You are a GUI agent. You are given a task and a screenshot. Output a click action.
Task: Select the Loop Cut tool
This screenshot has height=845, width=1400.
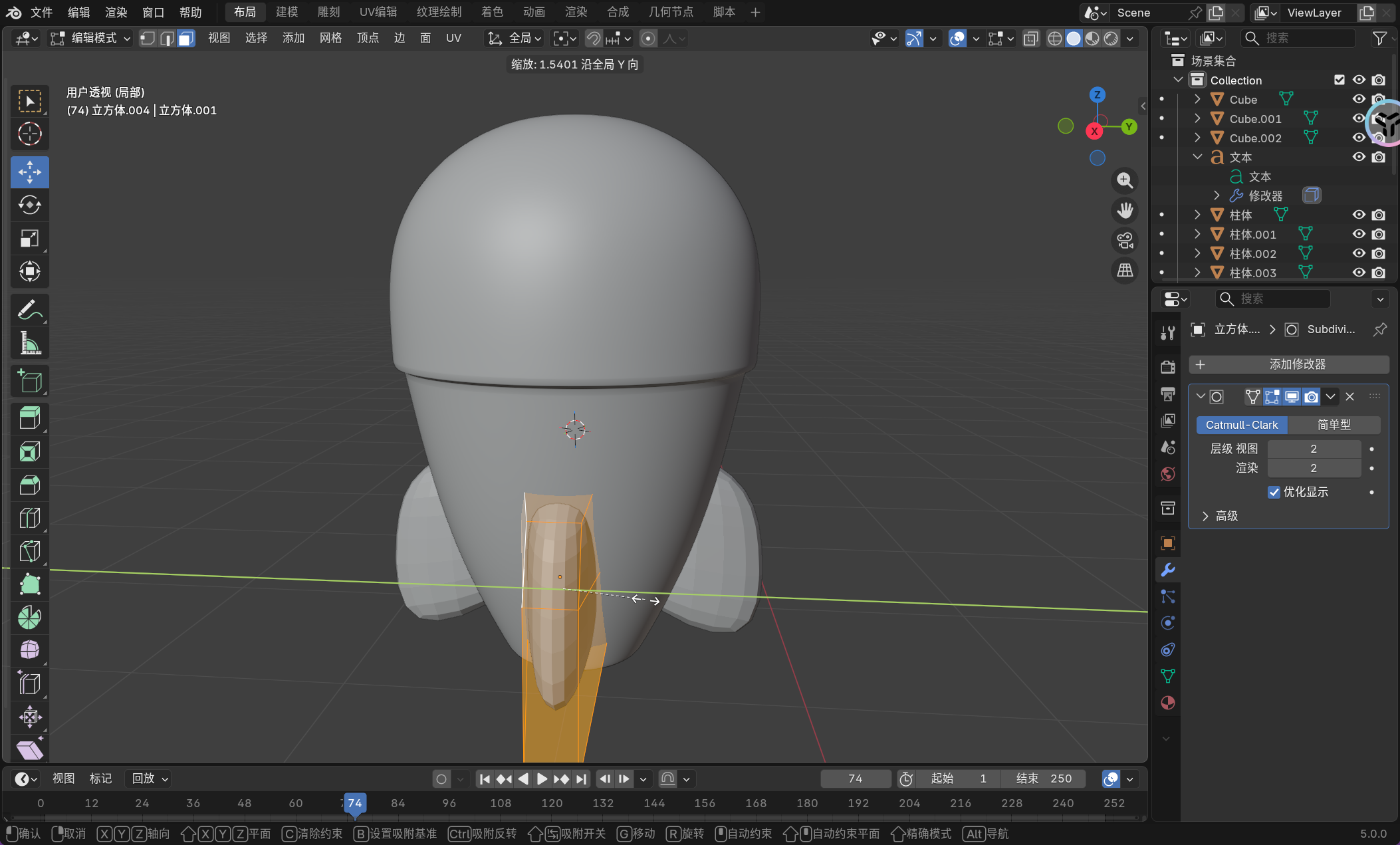[29, 518]
